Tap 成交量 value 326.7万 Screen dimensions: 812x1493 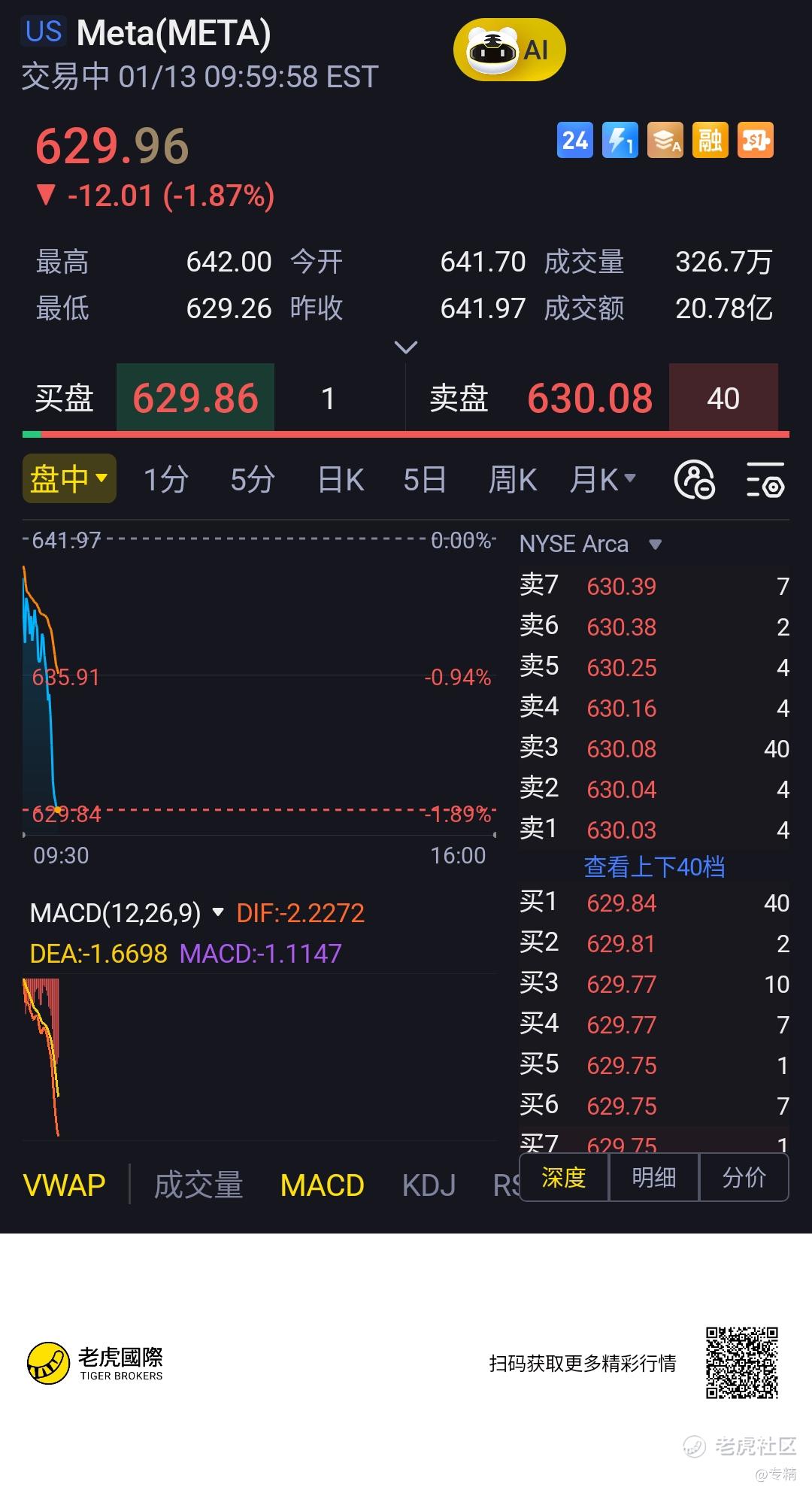point(724,262)
